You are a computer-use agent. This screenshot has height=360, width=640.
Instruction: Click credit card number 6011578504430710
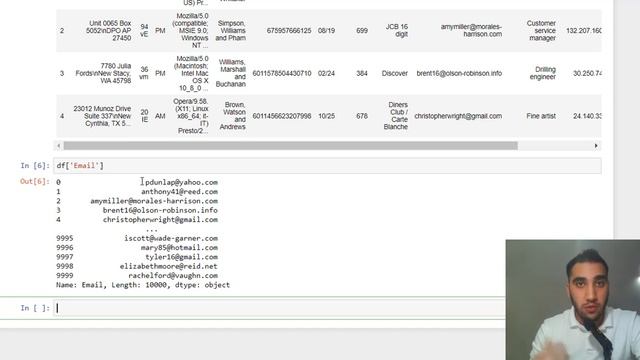(x=282, y=73)
